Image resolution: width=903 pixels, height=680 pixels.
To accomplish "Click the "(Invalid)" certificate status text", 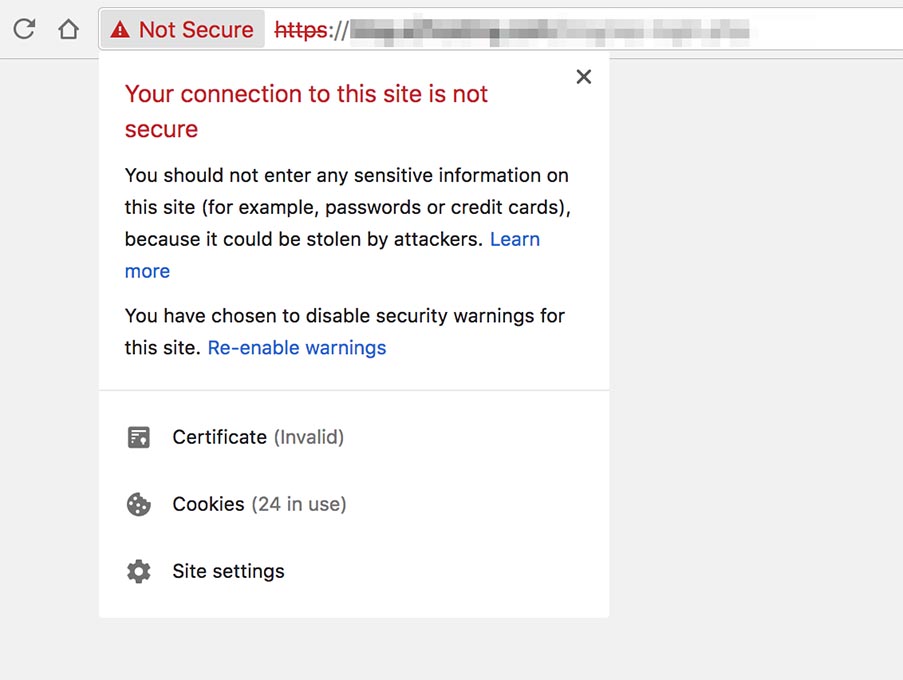I will (309, 437).
